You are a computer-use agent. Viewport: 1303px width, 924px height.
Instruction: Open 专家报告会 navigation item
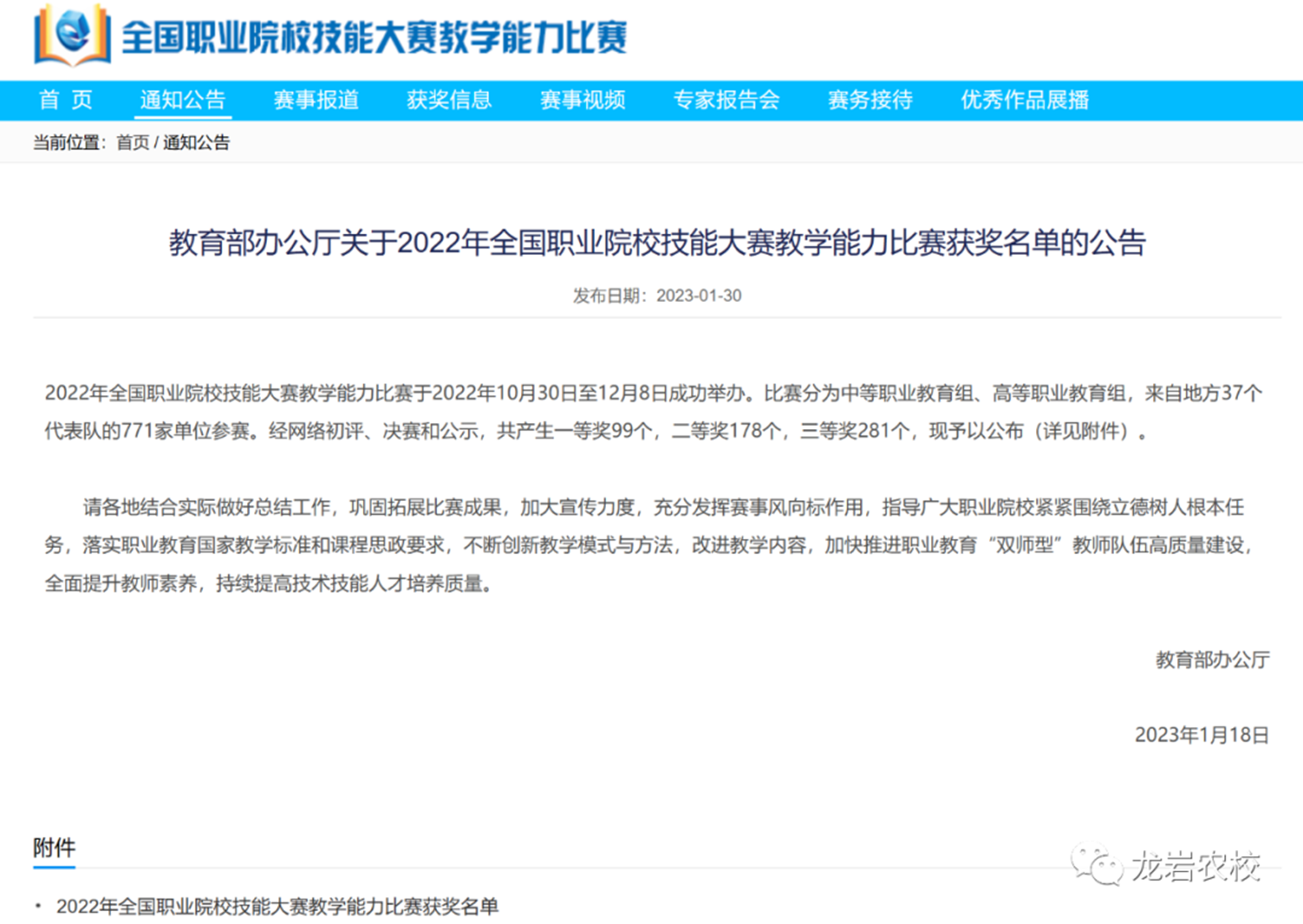click(726, 100)
